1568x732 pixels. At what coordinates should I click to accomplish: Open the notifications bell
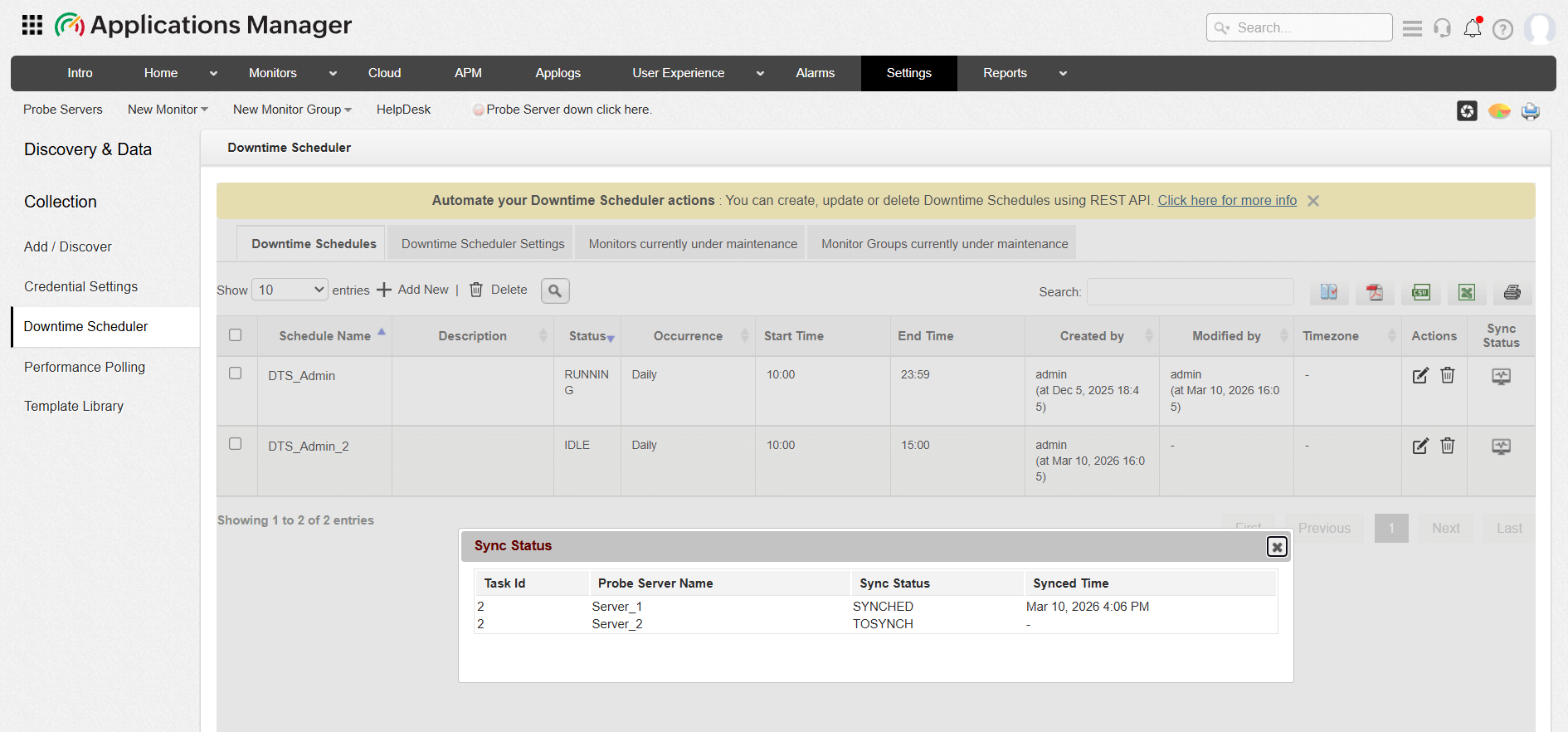tap(1473, 28)
